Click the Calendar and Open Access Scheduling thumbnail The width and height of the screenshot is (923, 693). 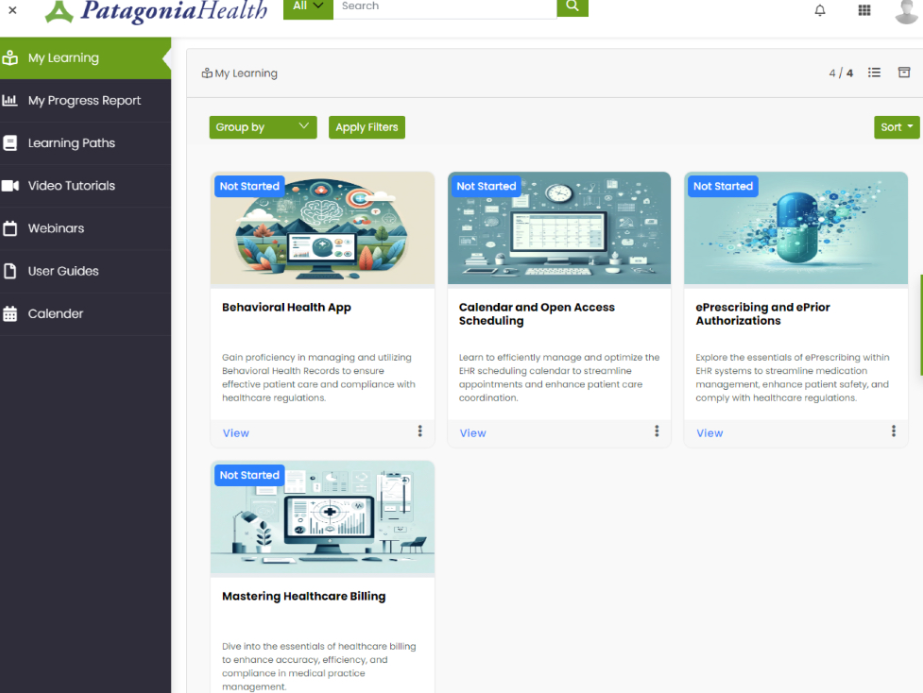(x=559, y=228)
